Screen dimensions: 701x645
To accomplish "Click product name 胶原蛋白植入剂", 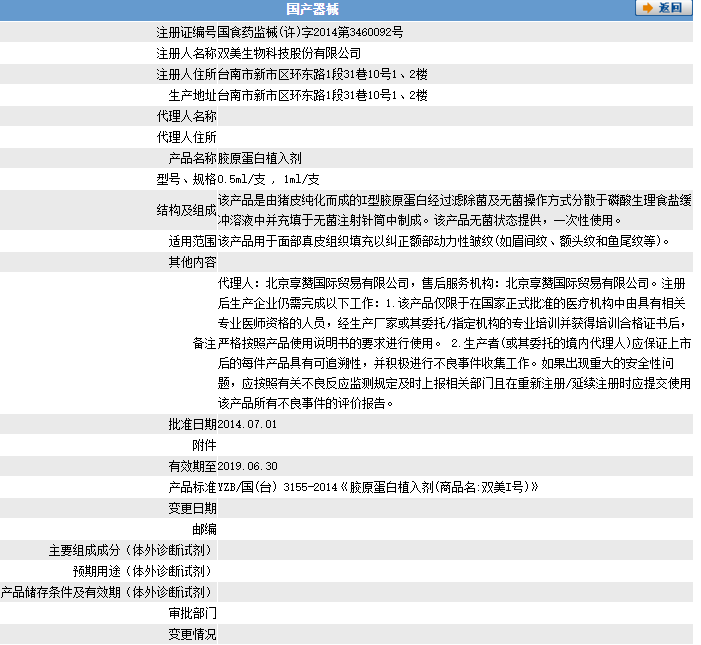I will tap(260, 158).
